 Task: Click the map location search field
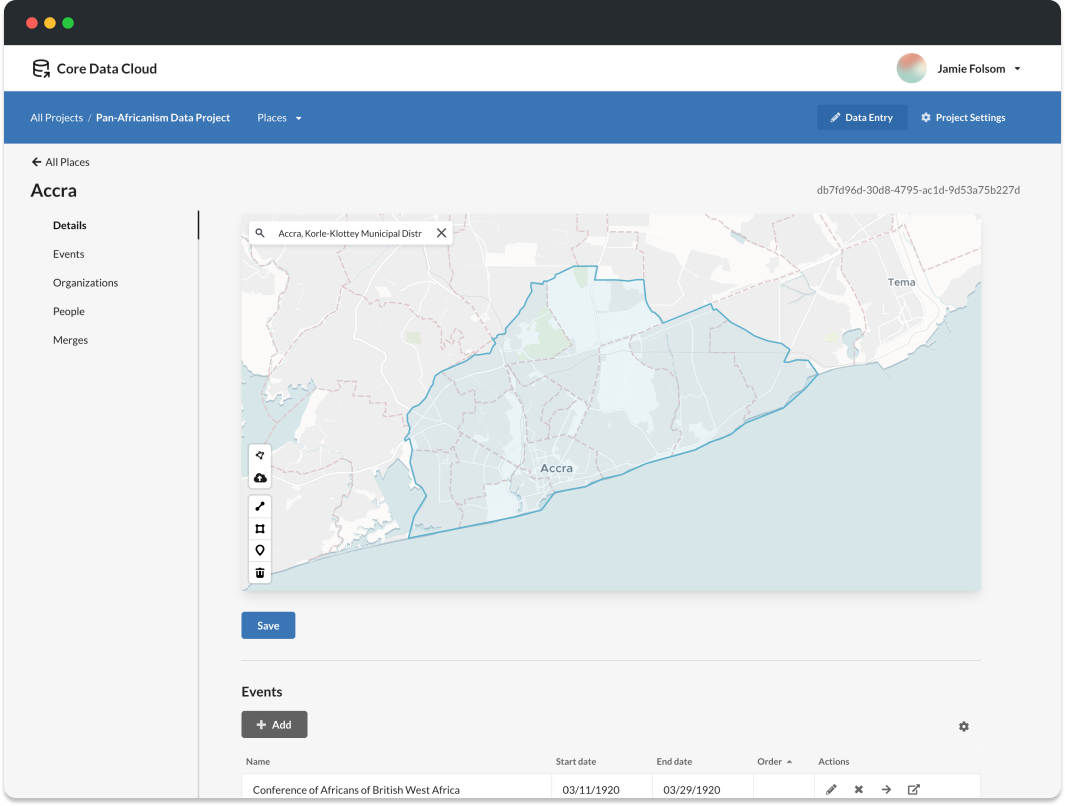(x=349, y=233)
